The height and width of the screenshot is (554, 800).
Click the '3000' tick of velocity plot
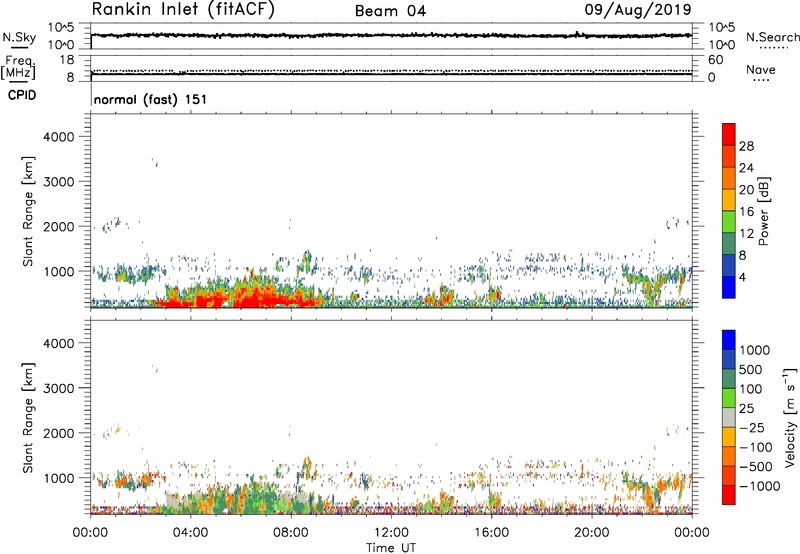[58, 388]
